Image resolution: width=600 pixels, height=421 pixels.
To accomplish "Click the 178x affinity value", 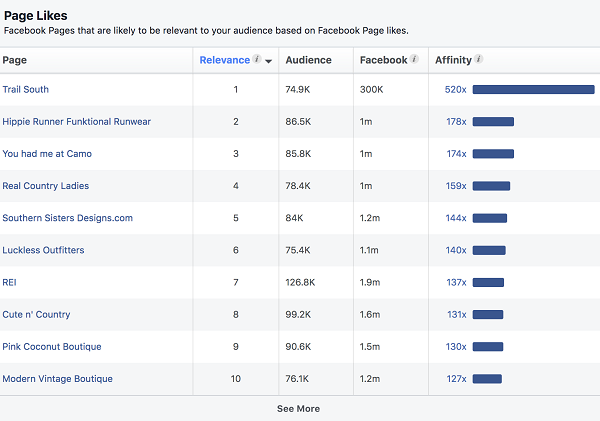I will pyautogui.click(x=457, y=122).
